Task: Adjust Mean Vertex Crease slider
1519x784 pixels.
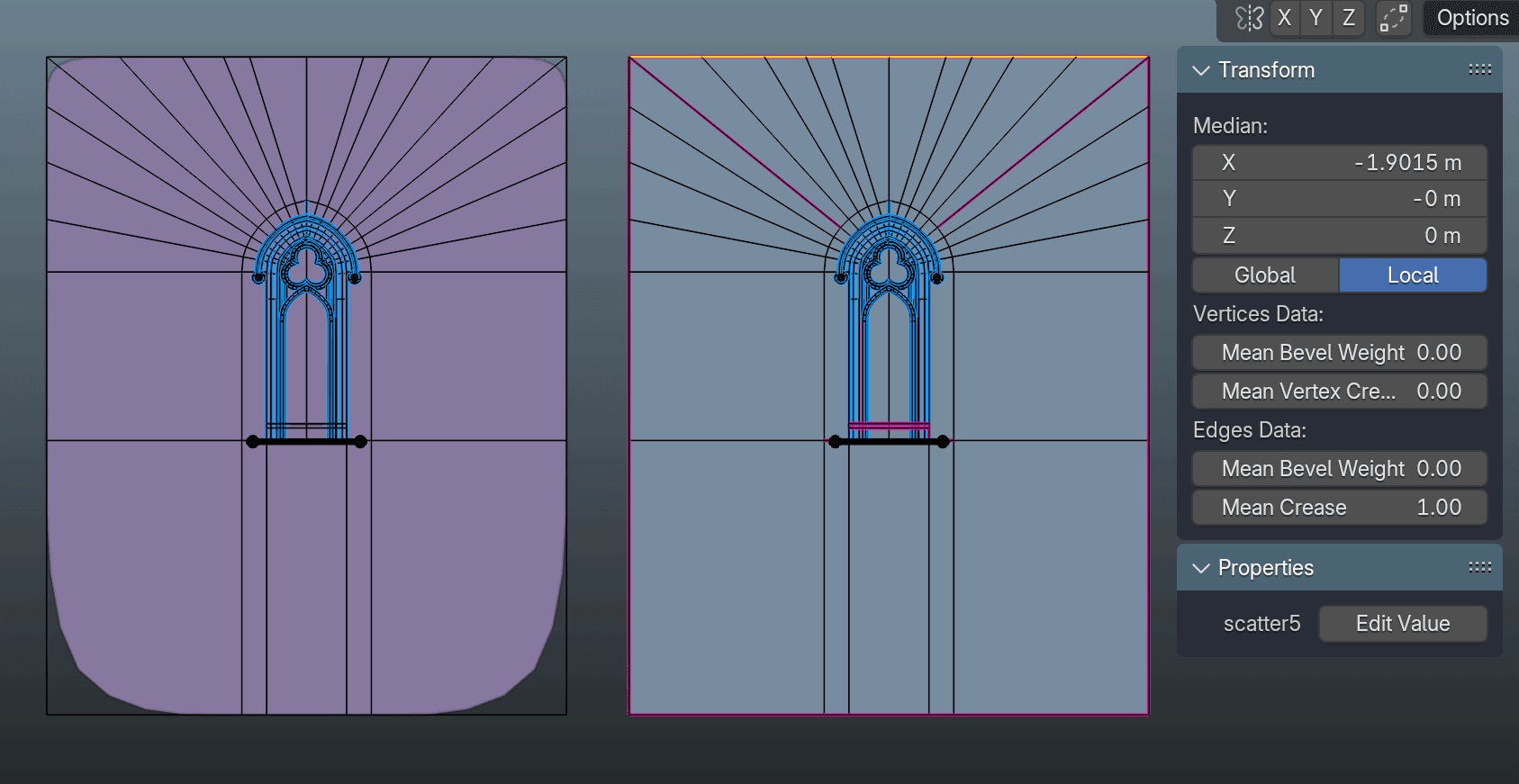Action: (1340, 392)
